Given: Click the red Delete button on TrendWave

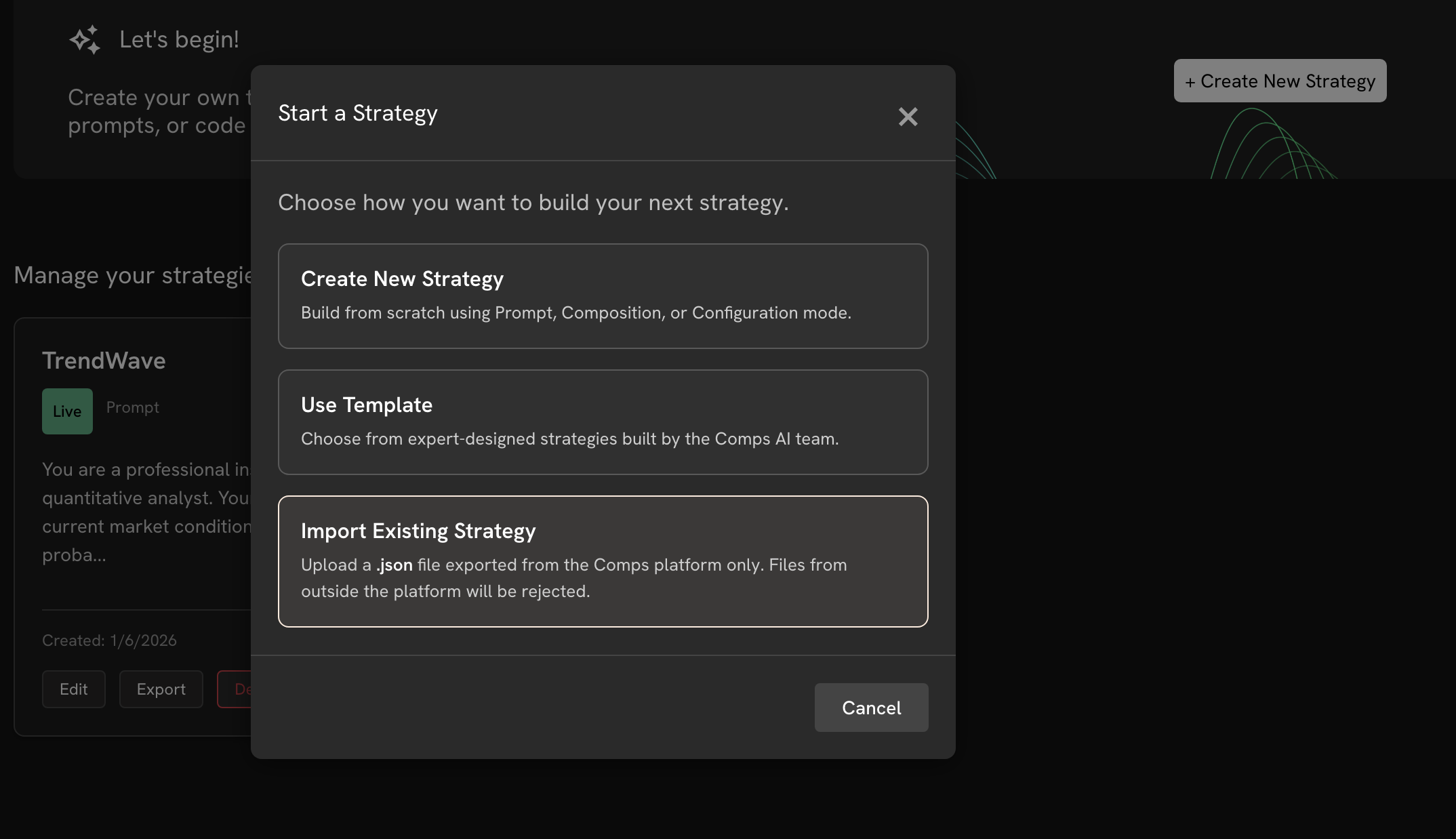Looking at the screenshot, I should pyautogui.click(x=235, y=689).
